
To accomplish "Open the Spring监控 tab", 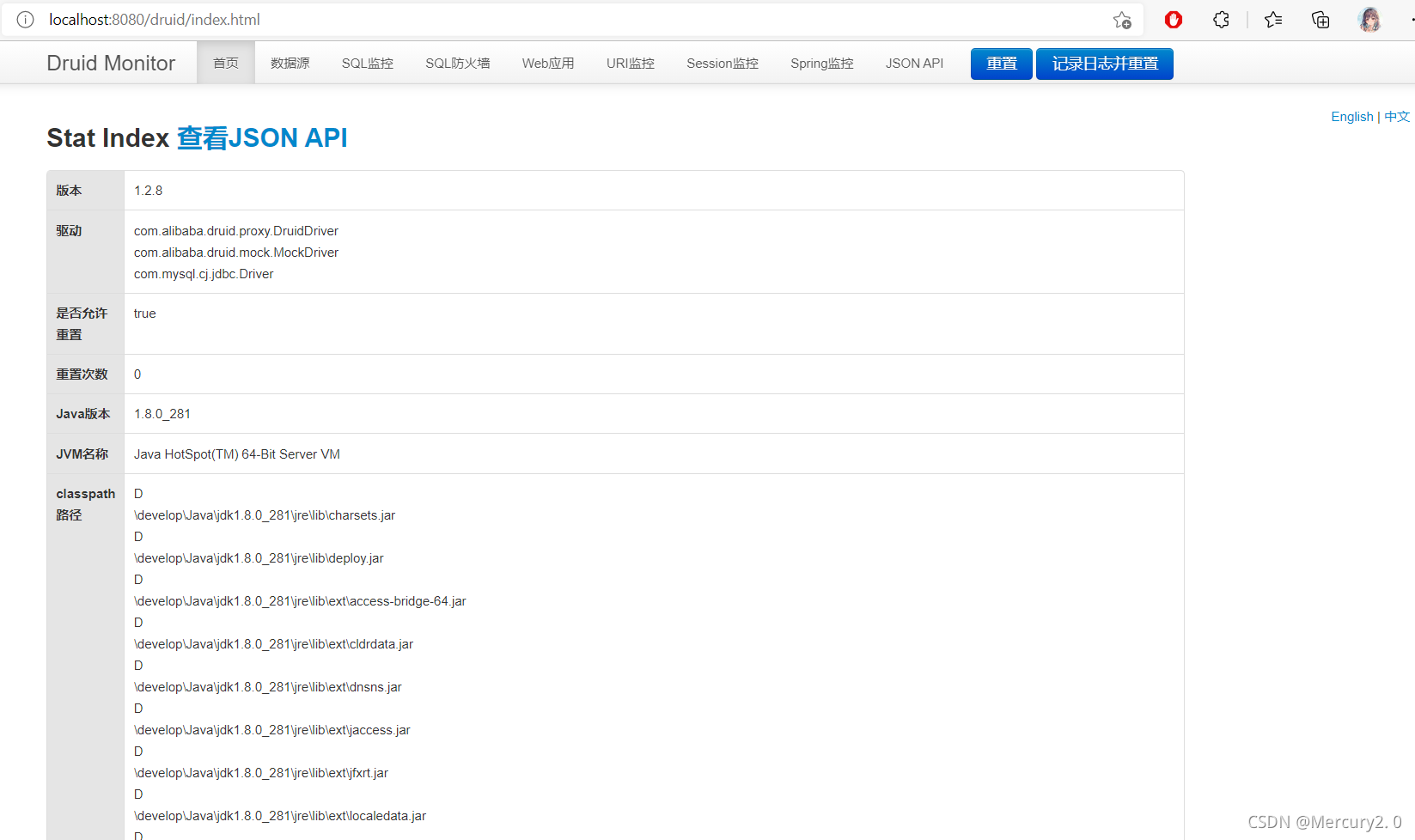I will (822, 63).
